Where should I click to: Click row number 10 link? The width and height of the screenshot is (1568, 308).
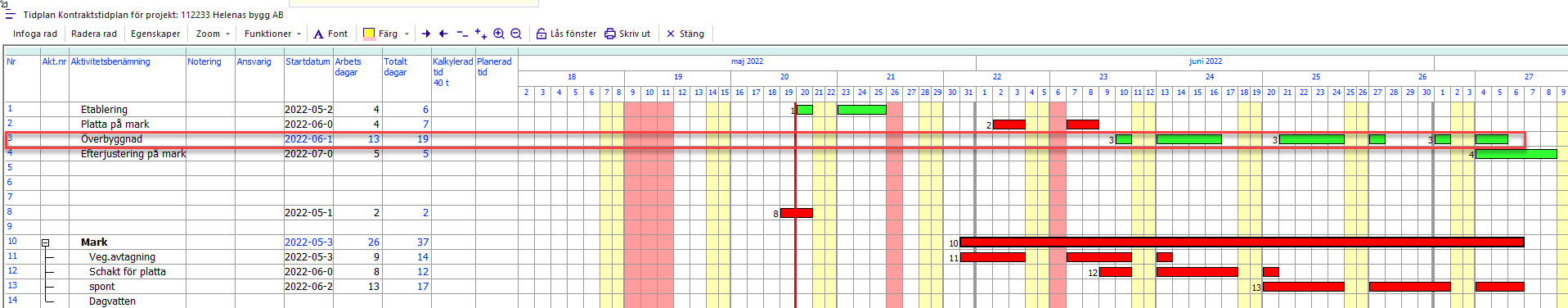tap(12, 241)
